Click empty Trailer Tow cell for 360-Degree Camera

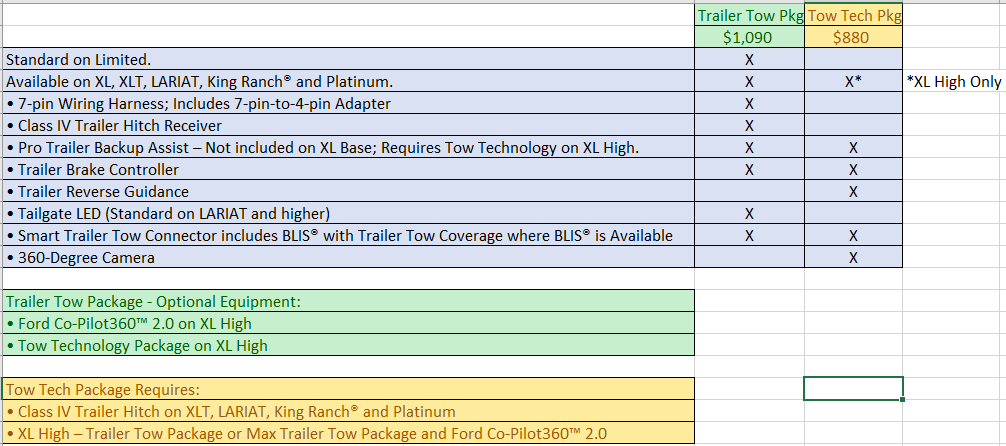pos(749,257)
